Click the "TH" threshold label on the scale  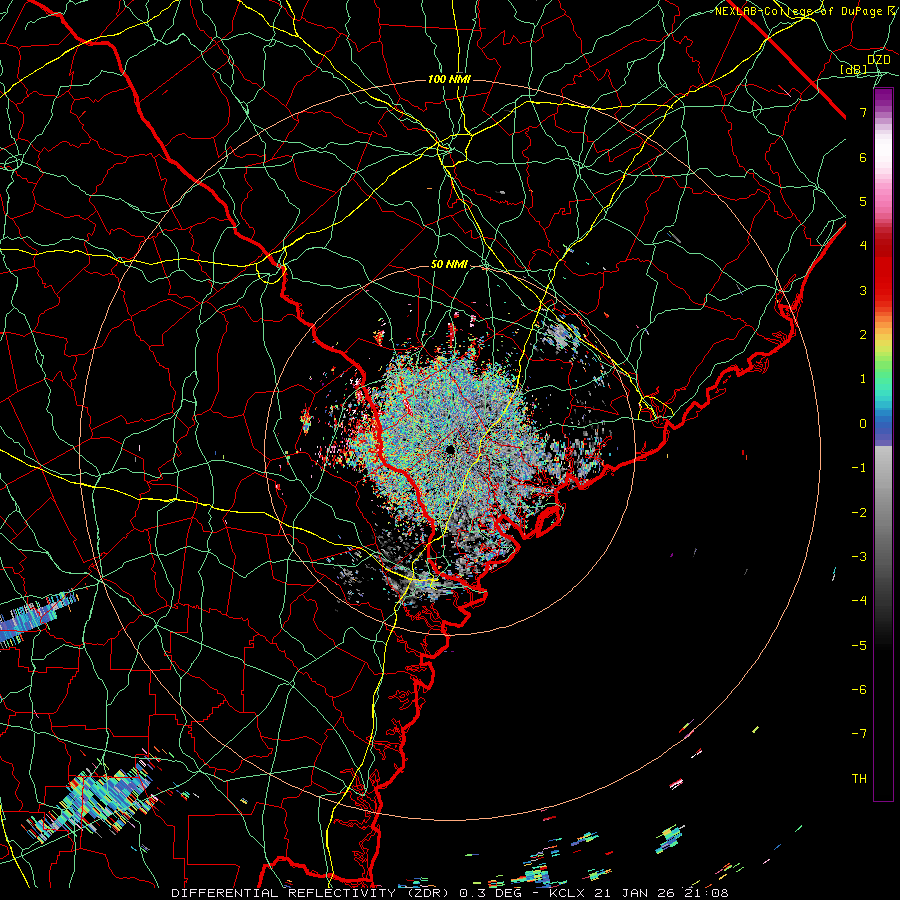[x=859, y=779]
